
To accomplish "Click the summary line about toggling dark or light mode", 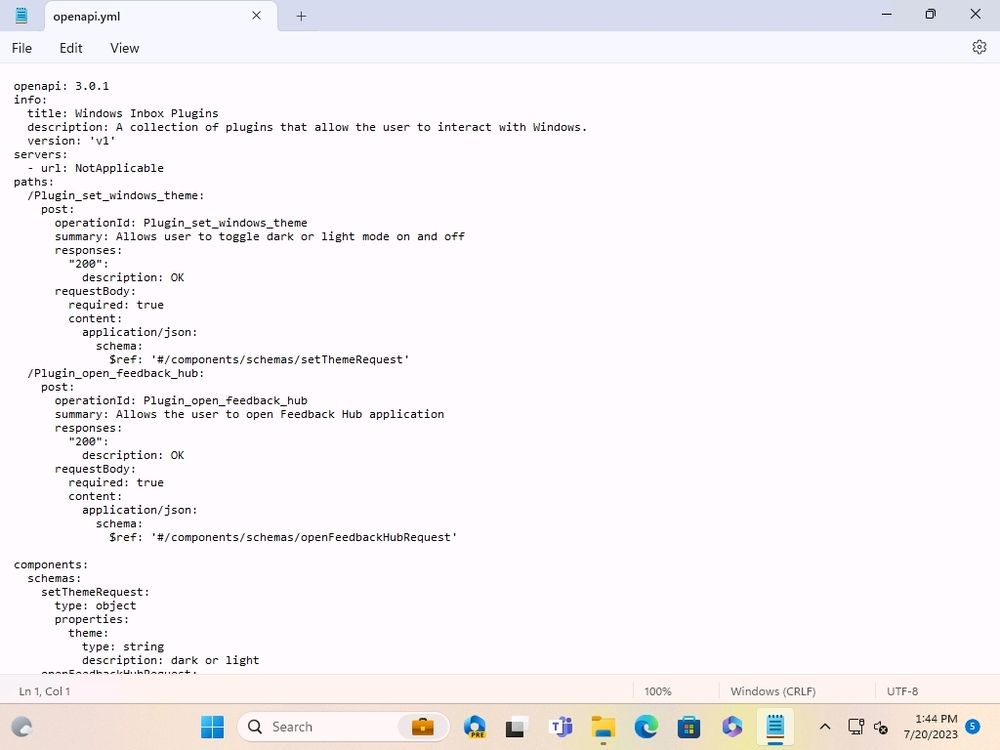I will point(260,237).
